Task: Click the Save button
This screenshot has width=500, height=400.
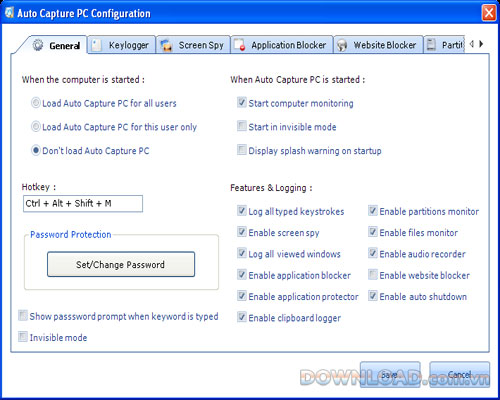Action: click(x=390, y=375)
